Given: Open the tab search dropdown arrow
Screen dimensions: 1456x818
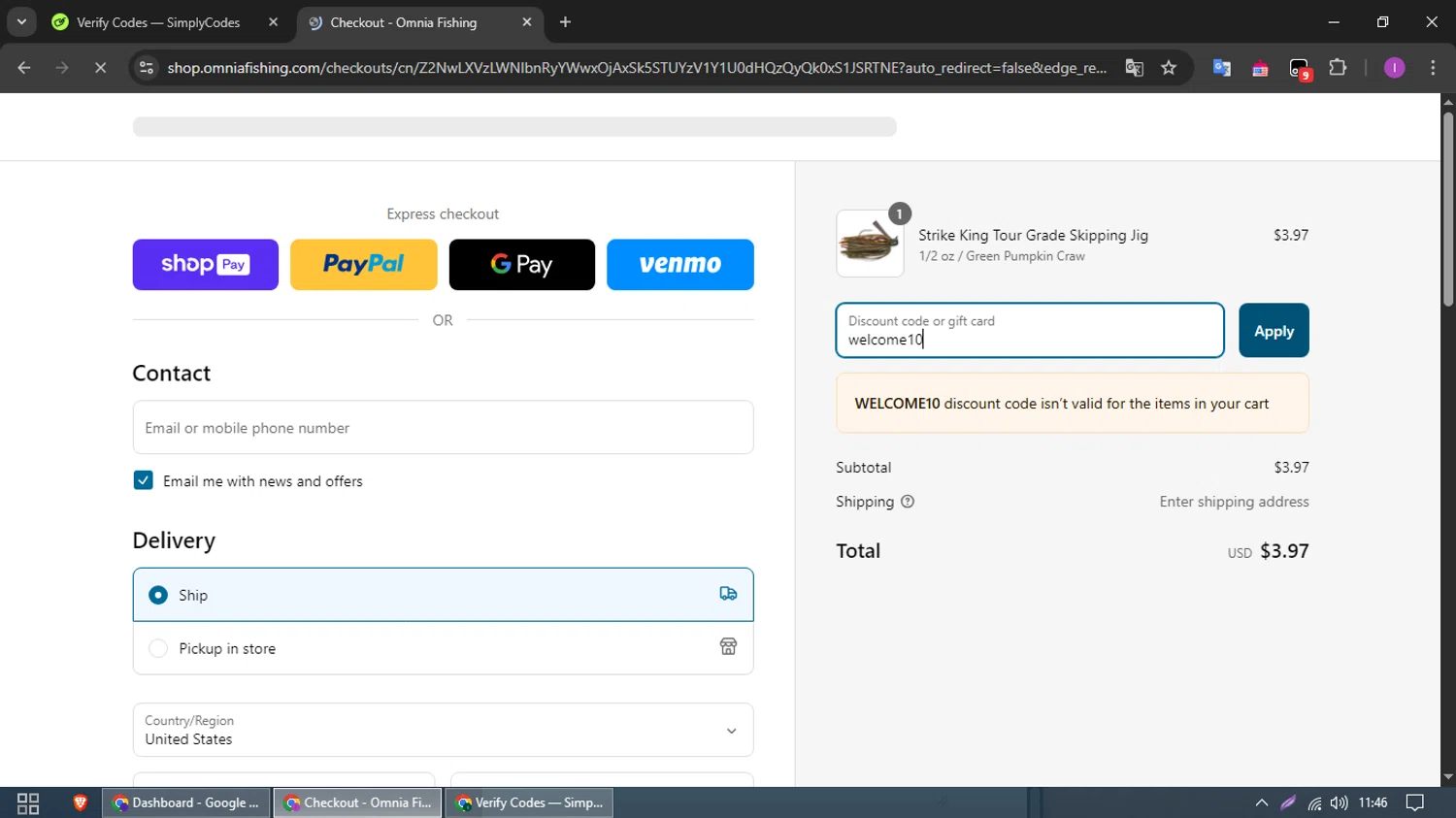Looking at the screenshot, I should pos(21,21).
